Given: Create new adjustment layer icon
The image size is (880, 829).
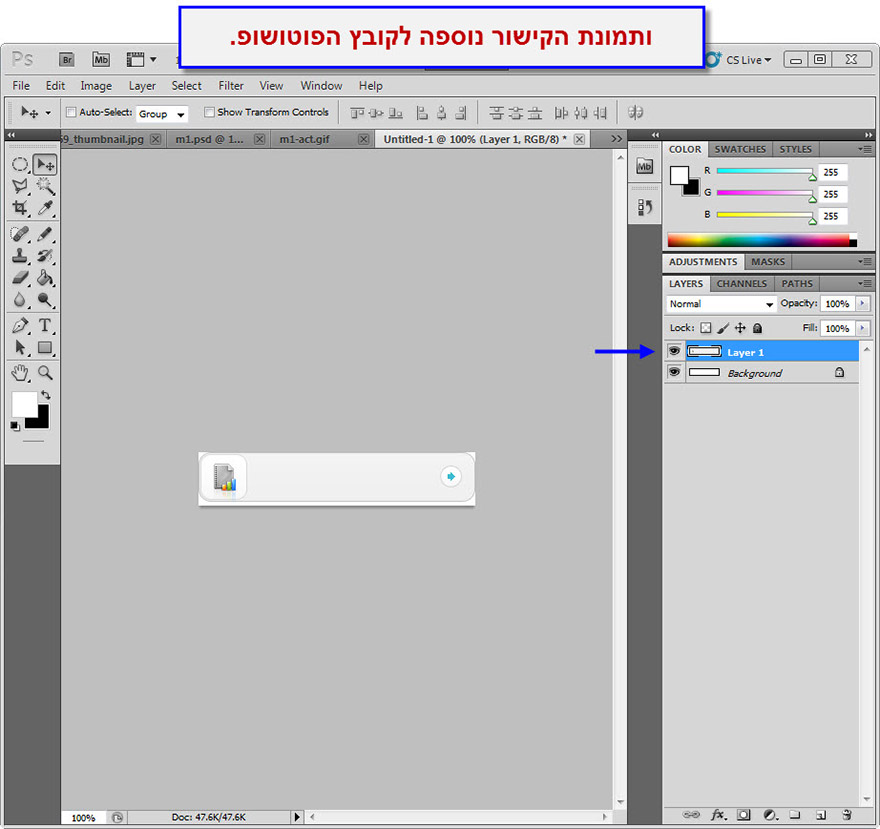Looking at the screenshot, I should [x=770, y=814].
